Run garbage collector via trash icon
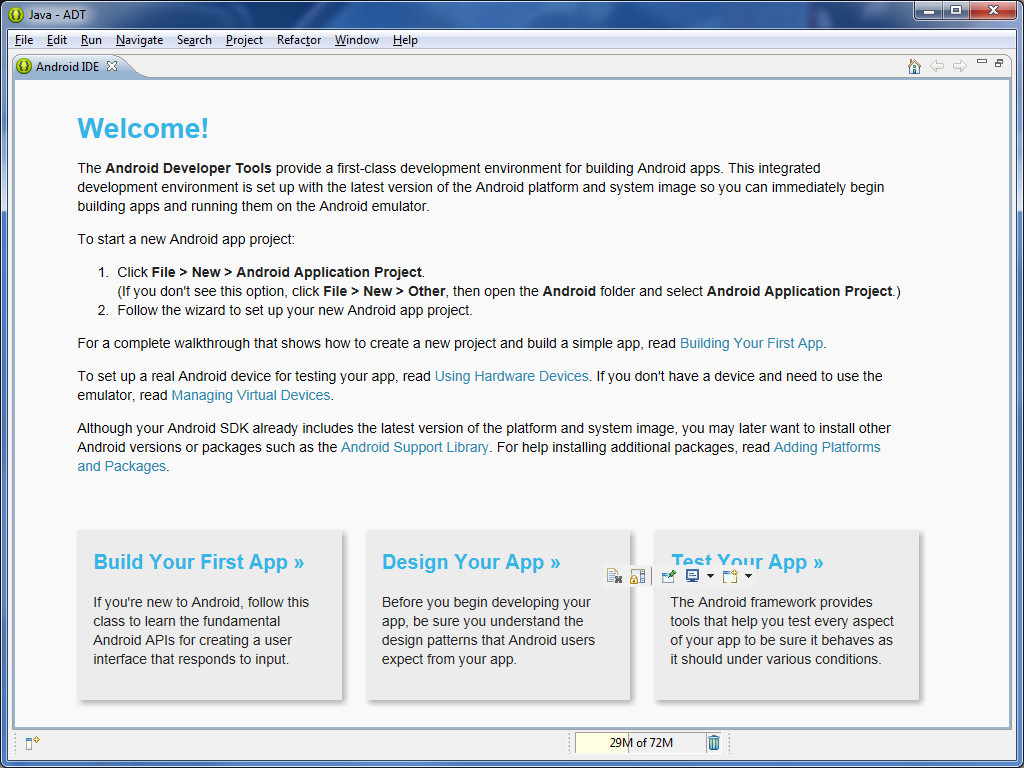The image size is (1024, 768). point(714,743)
